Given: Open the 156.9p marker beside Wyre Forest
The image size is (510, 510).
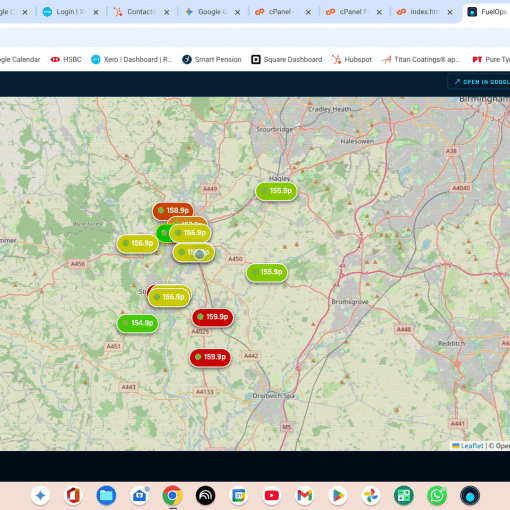Looking at the screenshot, I should tap(137, 244).
